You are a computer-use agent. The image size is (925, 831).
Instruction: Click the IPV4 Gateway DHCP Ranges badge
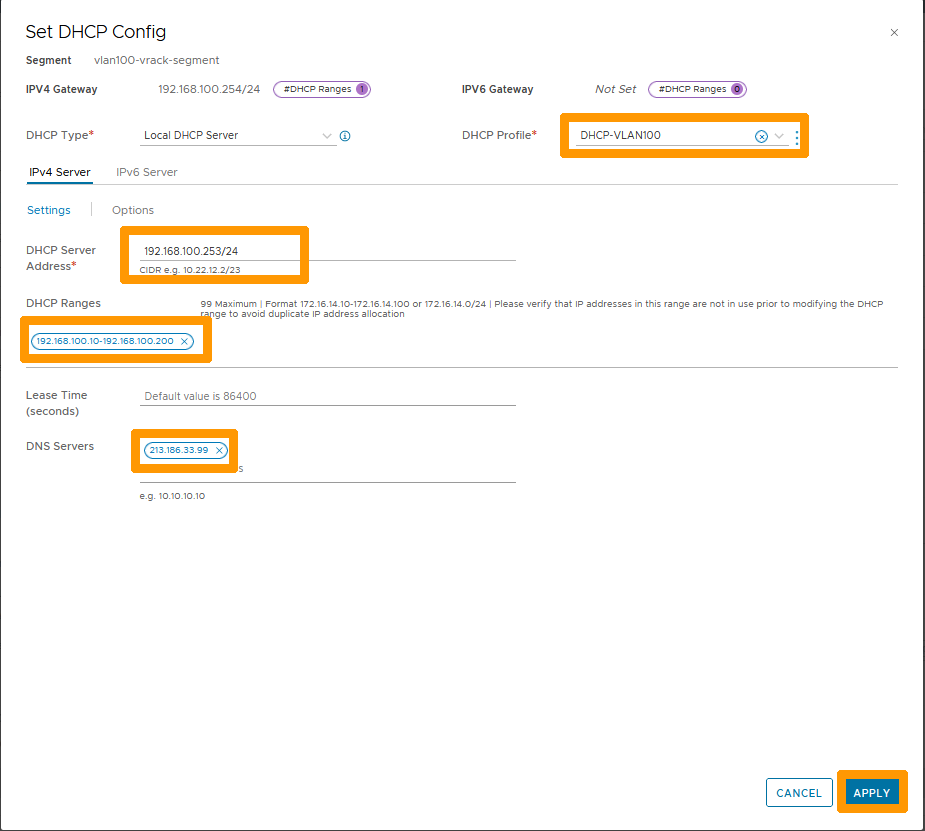pos(321,89)
